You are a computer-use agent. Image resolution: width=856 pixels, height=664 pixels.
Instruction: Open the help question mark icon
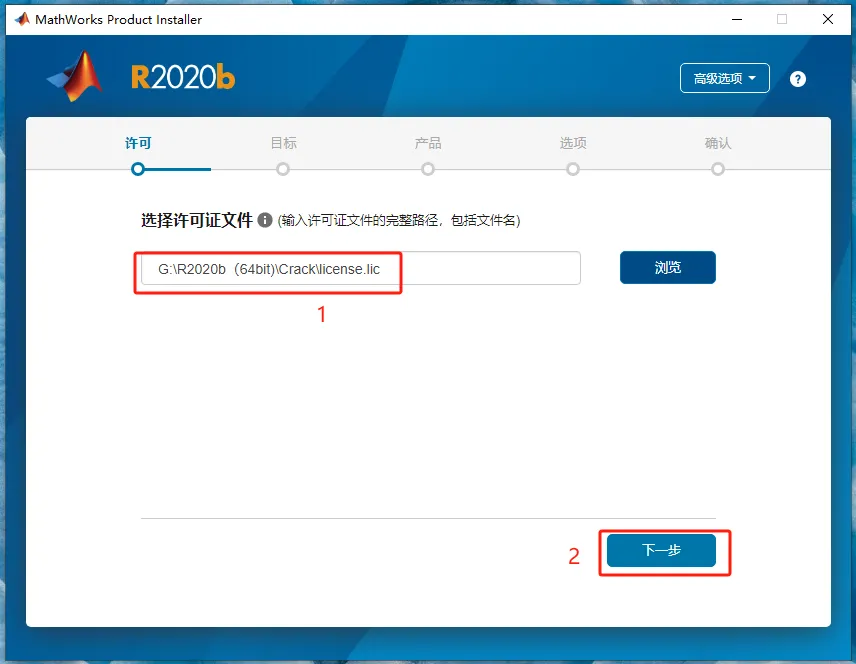click(x=798, y=79)
